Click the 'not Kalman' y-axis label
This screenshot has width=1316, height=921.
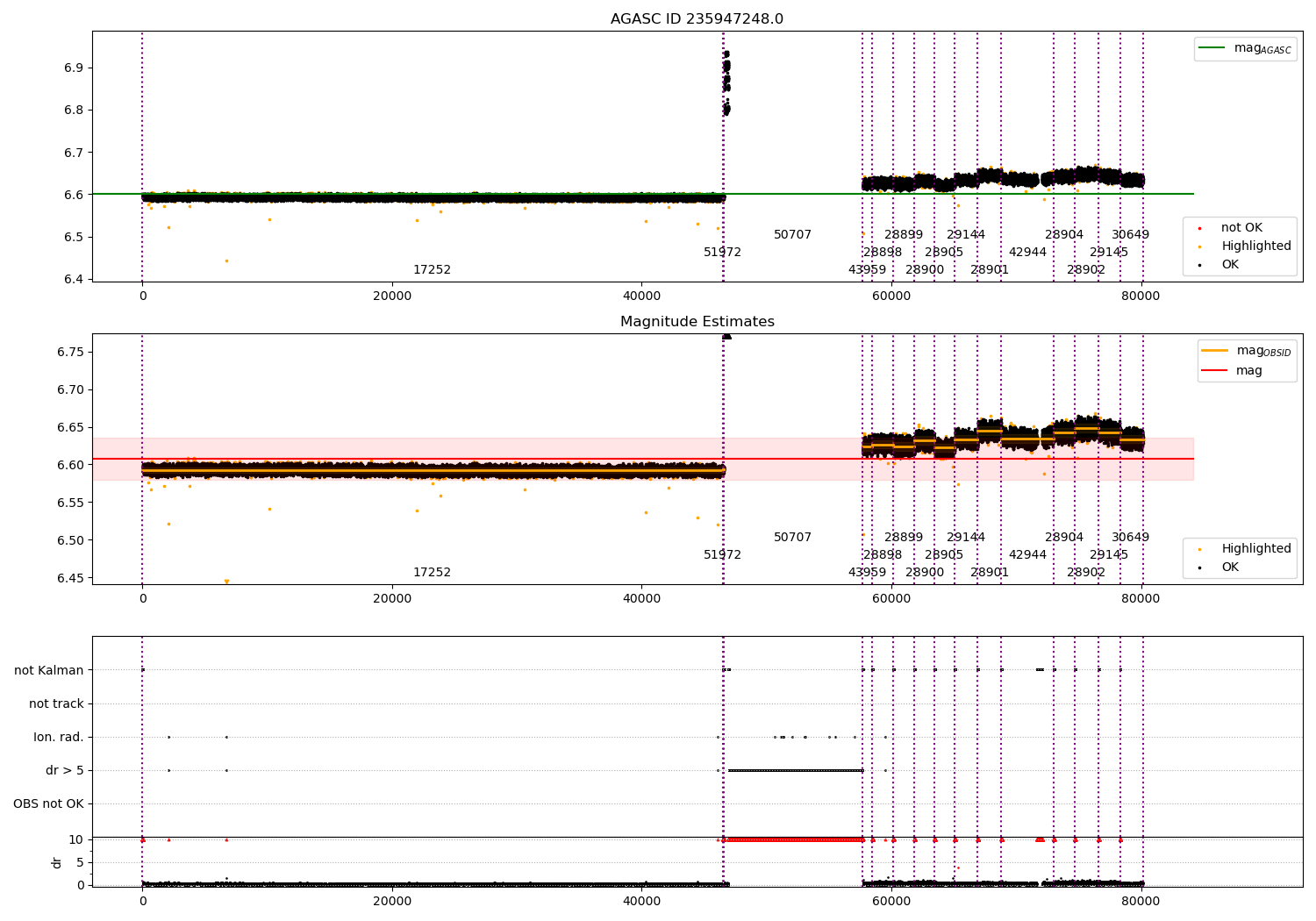(x=49, y=670)
